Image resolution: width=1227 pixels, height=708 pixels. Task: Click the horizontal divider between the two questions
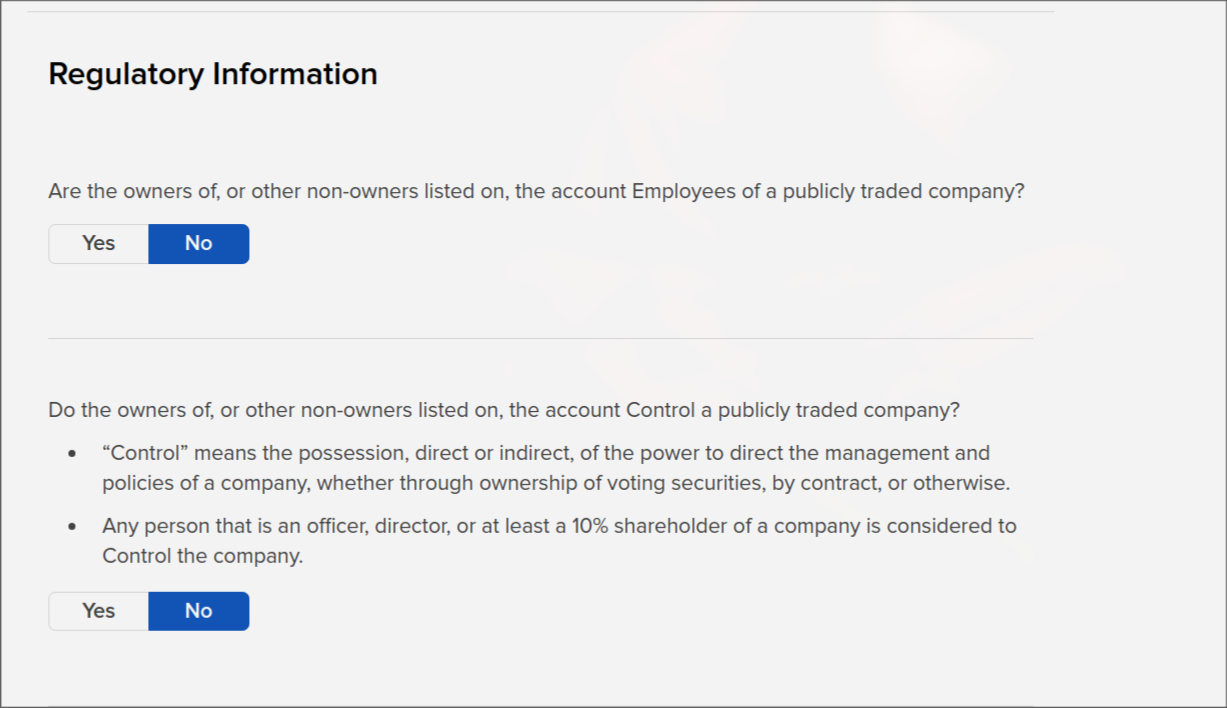tap(540, 338)
